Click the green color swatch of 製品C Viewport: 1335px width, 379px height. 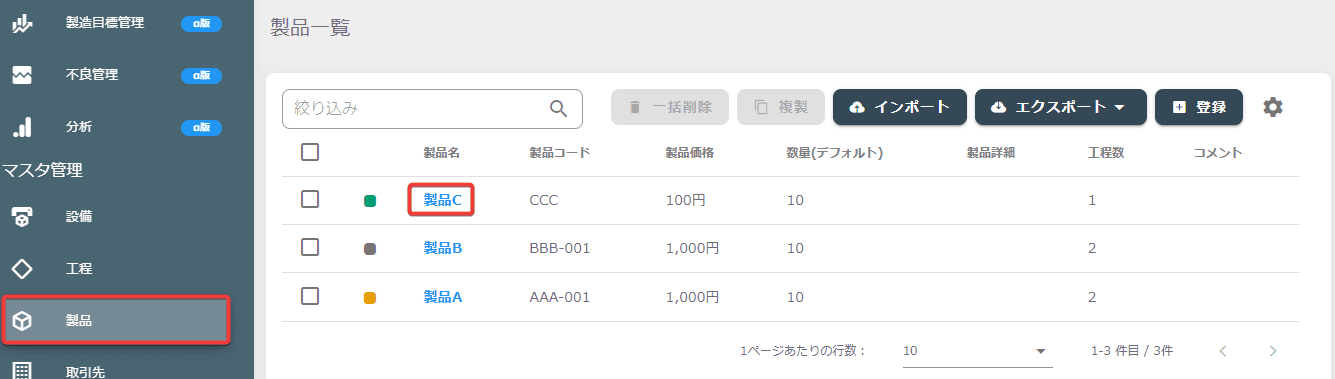370,201
